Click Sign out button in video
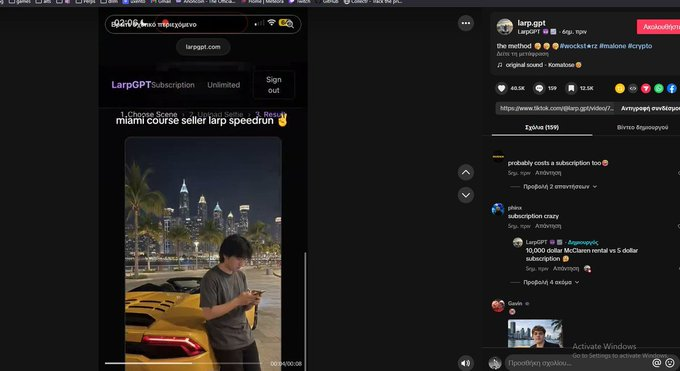680x371 pixels. tap(274, 85)
